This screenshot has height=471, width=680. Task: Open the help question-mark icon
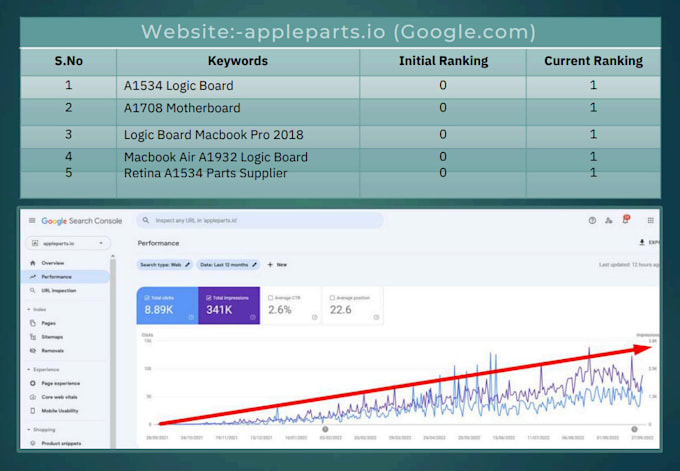click(592, 220)
